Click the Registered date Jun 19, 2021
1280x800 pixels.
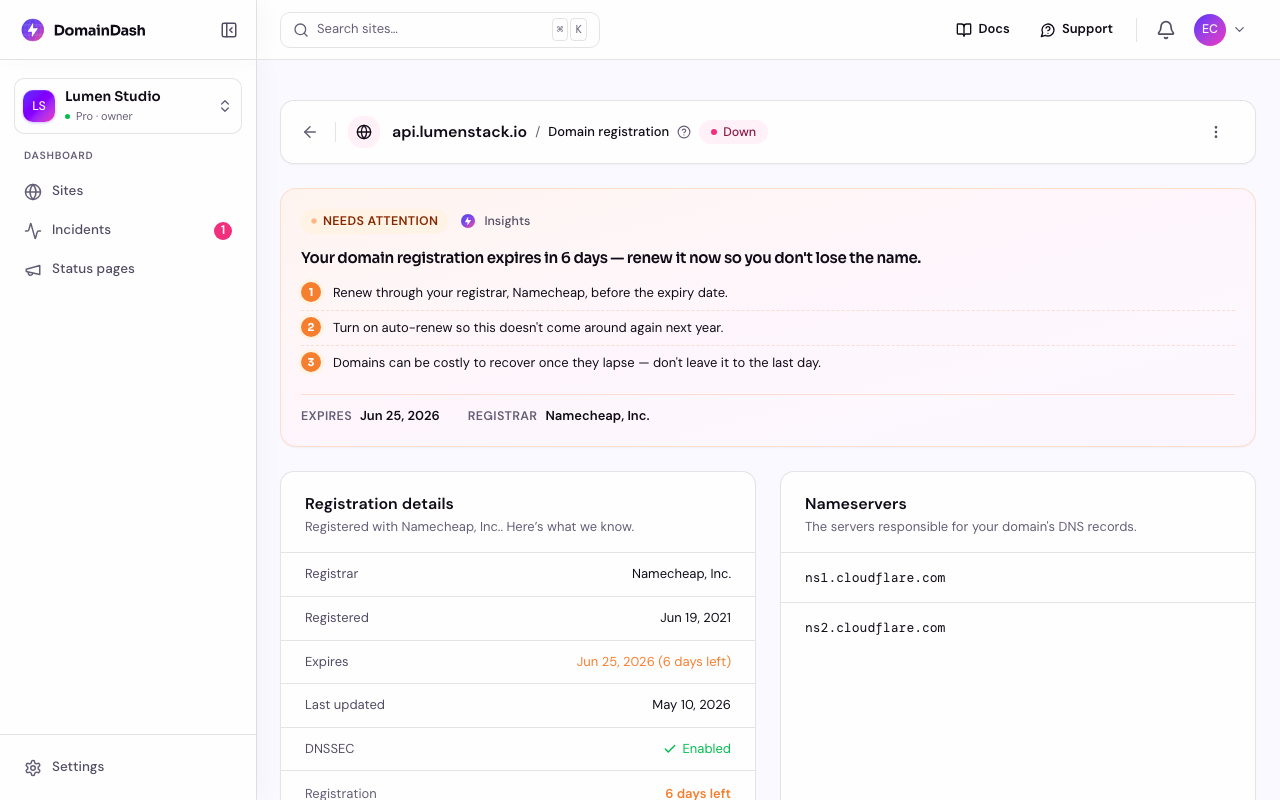[x=695, y=618]
